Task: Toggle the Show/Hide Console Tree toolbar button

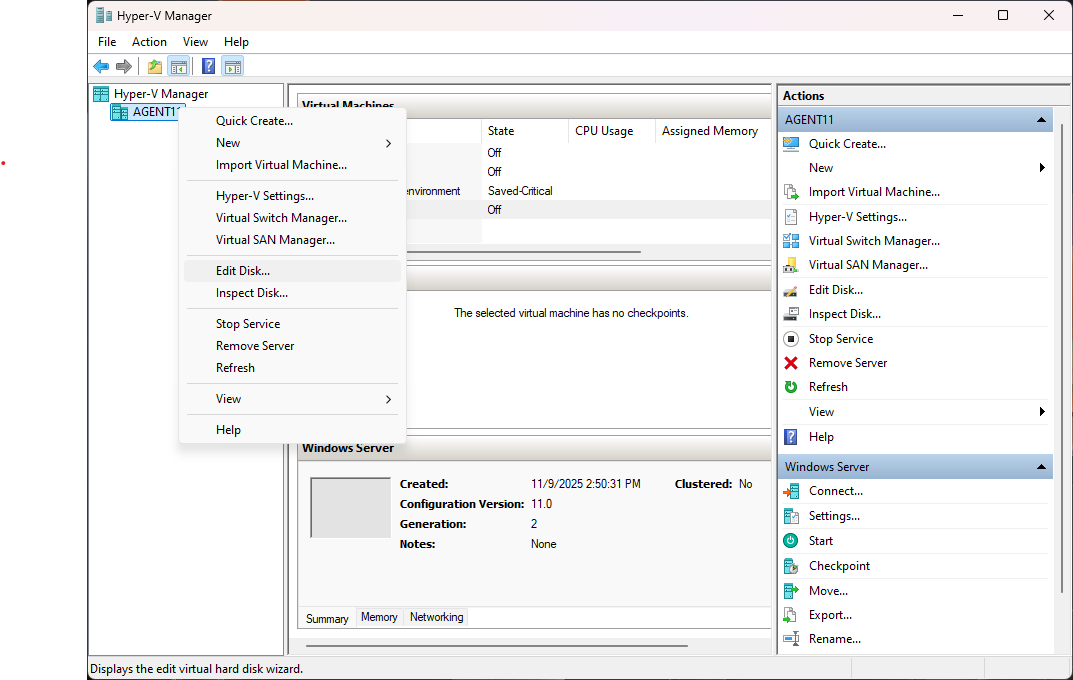Action: (x=179, y=67)
